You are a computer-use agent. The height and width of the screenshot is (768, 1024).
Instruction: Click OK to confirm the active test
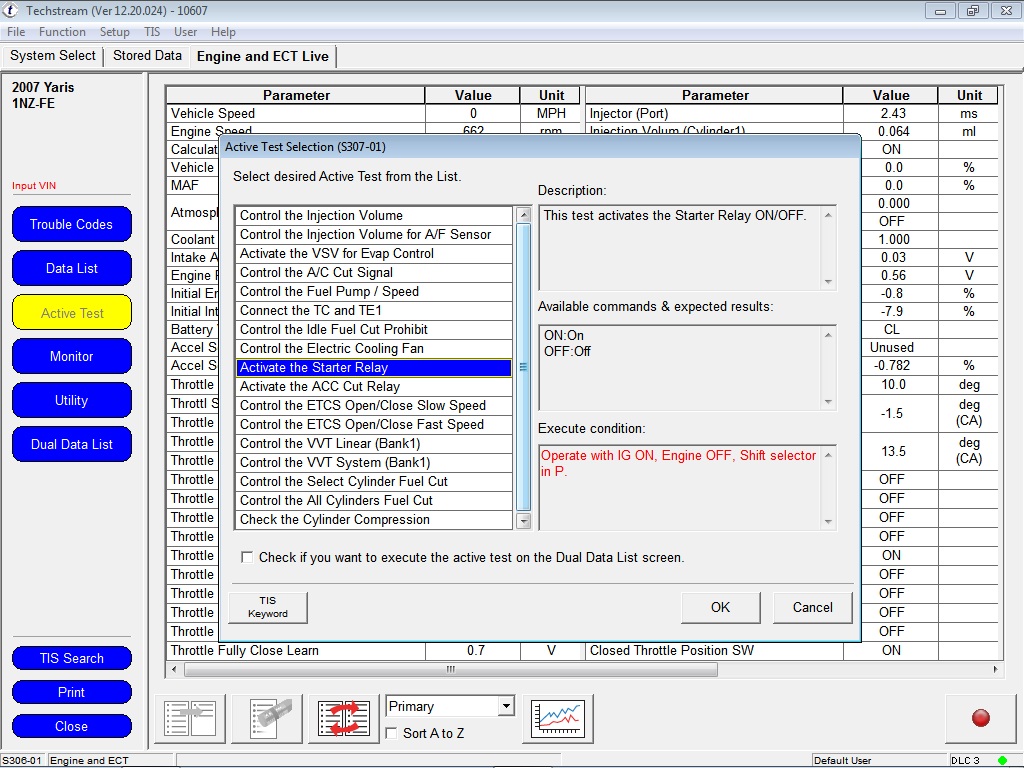pyautogui.click(x=719, y=607)
